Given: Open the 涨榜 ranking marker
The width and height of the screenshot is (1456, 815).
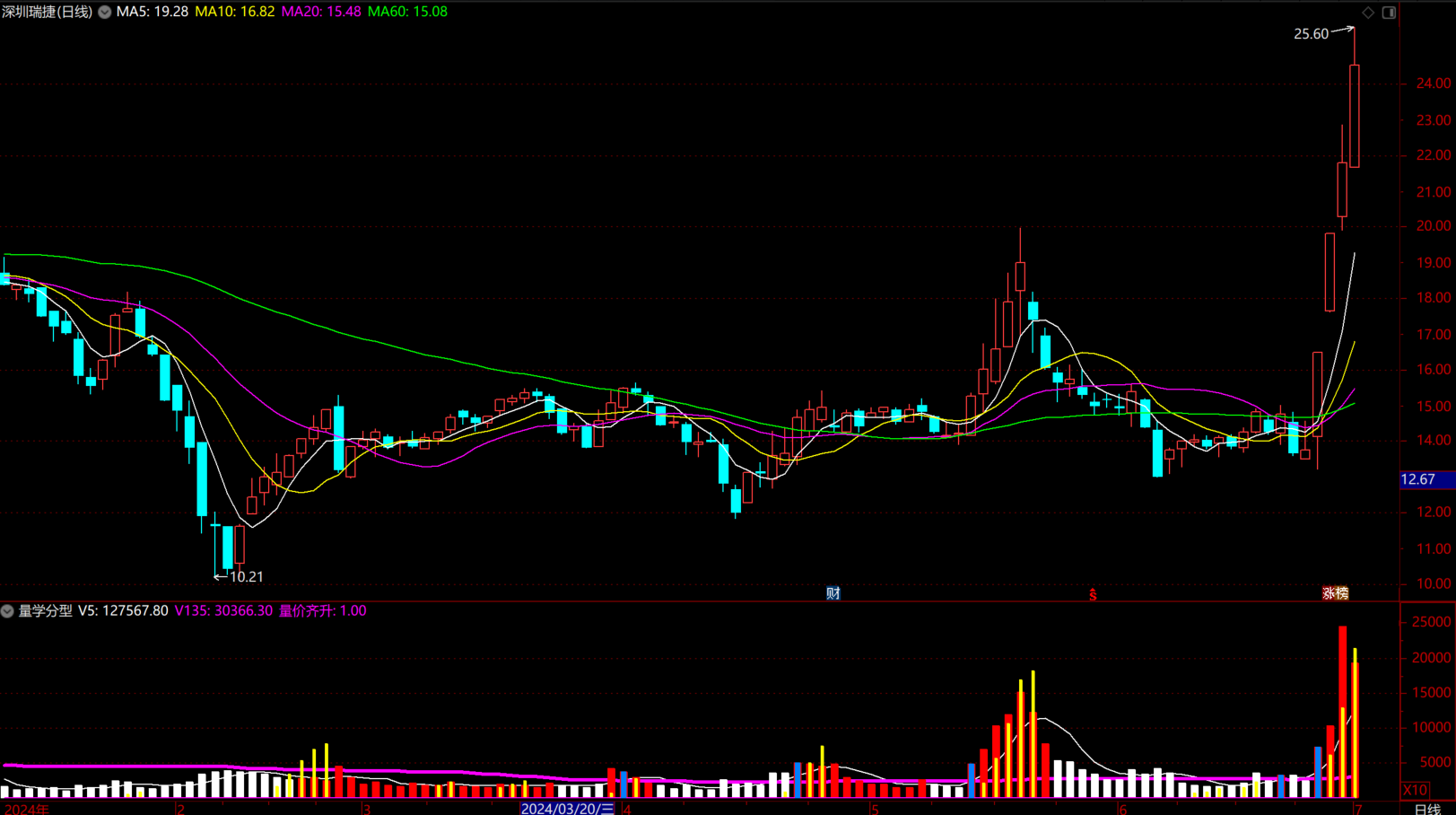Looking at the screenshot, I should 1336,593.
